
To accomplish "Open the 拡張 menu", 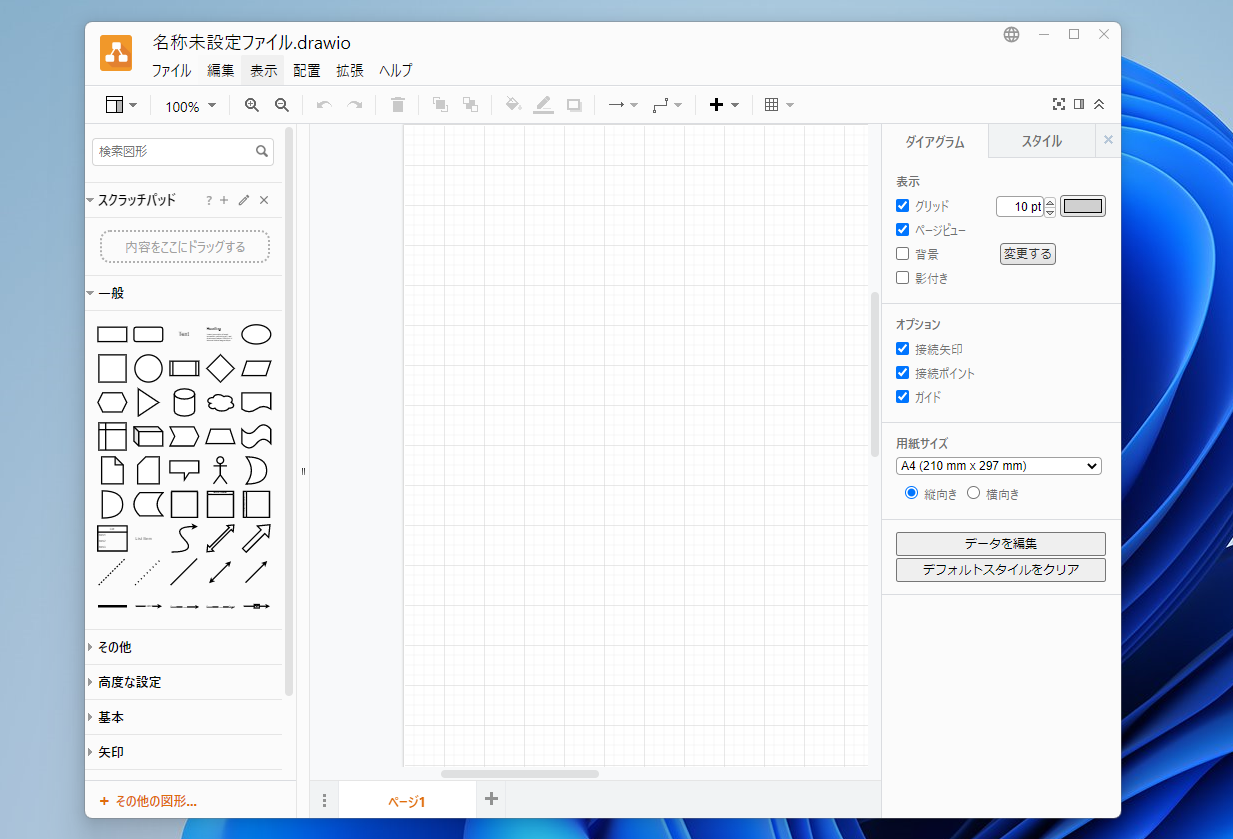I will 350,71.
